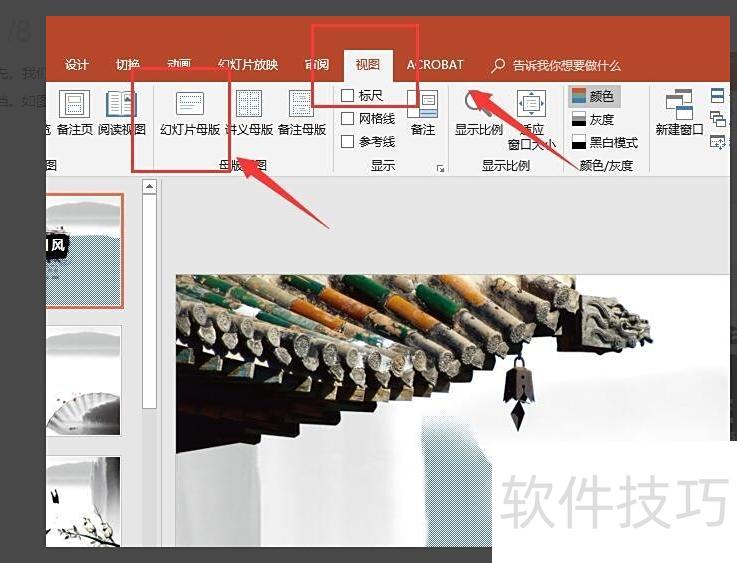This screenshot has width=737, height=563.
Task: Enable the Ruler (标尺) checkbox
Action: coord(347,96)
